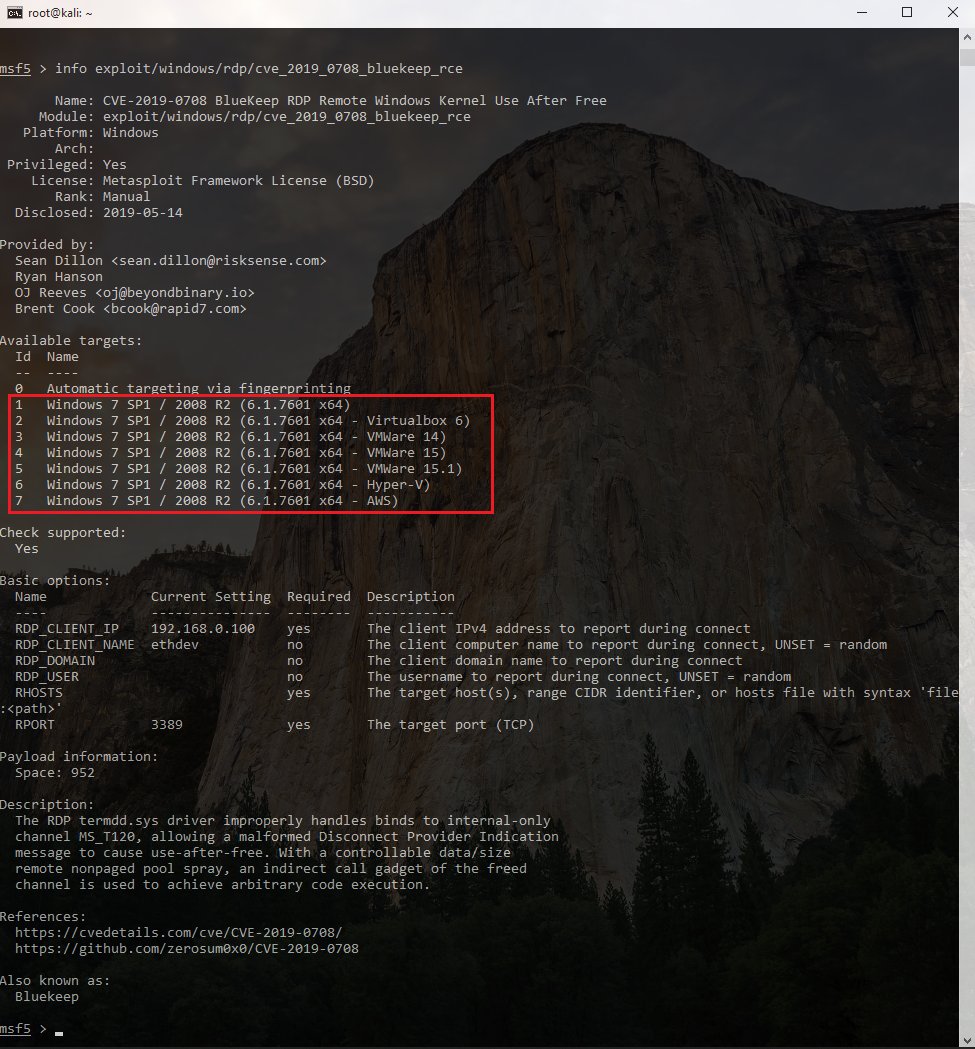
Task: Click the 'Ryan Hanson' author line
Action: (x=59, y=277)
